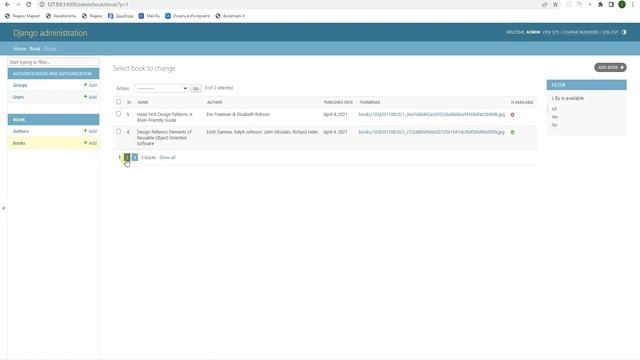Click the Show all pagination link
Viewport: 640px width, 360px height.
coord(167,157)
